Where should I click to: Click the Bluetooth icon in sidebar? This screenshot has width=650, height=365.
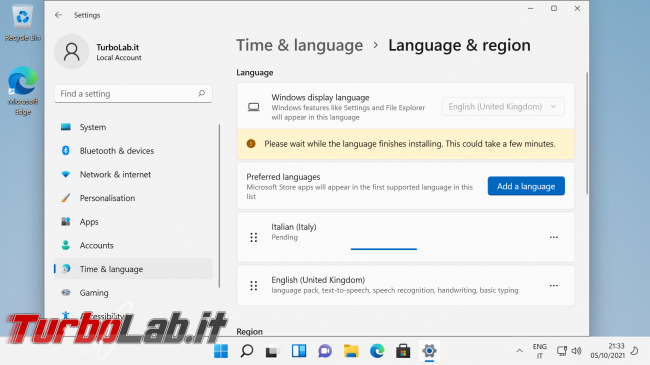(65, 151)
